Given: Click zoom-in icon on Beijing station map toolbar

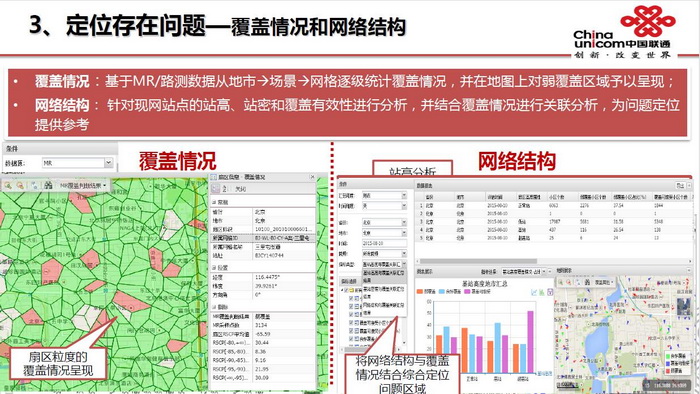Looking at the screenshot, I should pos(560,282).
